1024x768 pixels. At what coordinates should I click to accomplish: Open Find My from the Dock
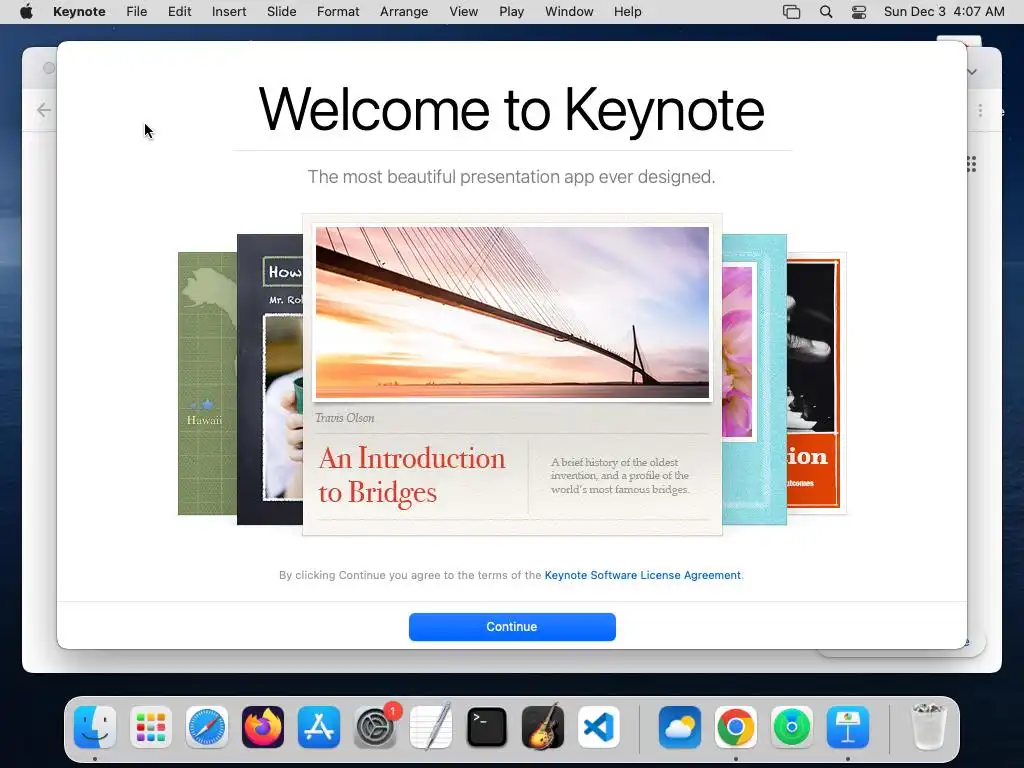792,727
